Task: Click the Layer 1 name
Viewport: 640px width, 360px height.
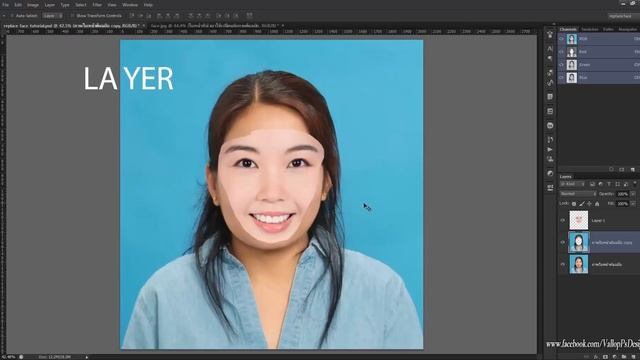Action: 598,220
